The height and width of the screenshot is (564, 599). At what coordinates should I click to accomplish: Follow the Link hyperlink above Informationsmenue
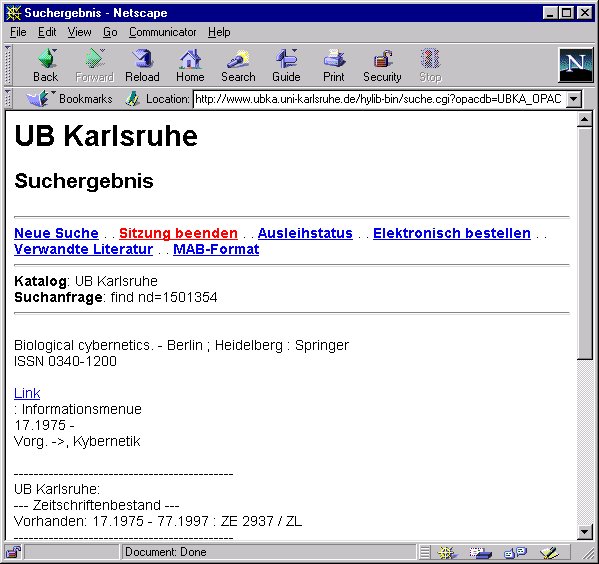click(x=27, y=393)
